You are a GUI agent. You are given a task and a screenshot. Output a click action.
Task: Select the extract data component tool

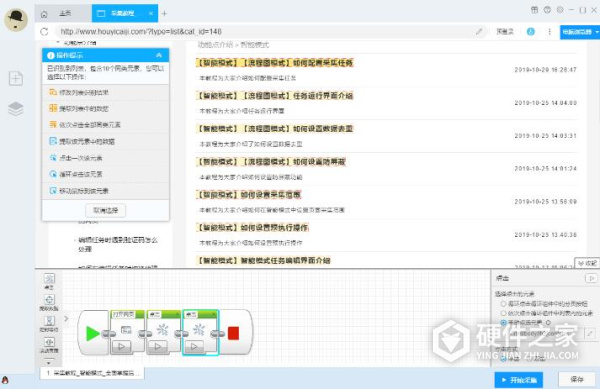tap(49, 302)
